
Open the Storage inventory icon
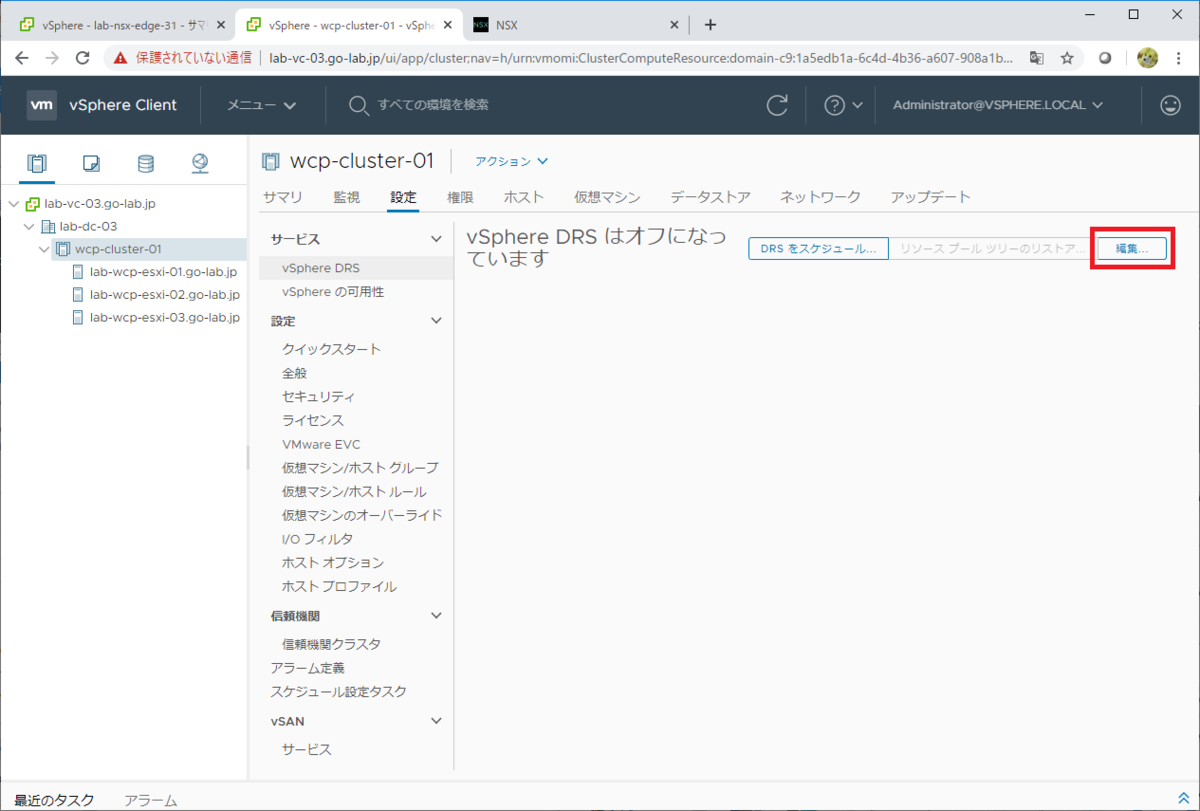146,163
